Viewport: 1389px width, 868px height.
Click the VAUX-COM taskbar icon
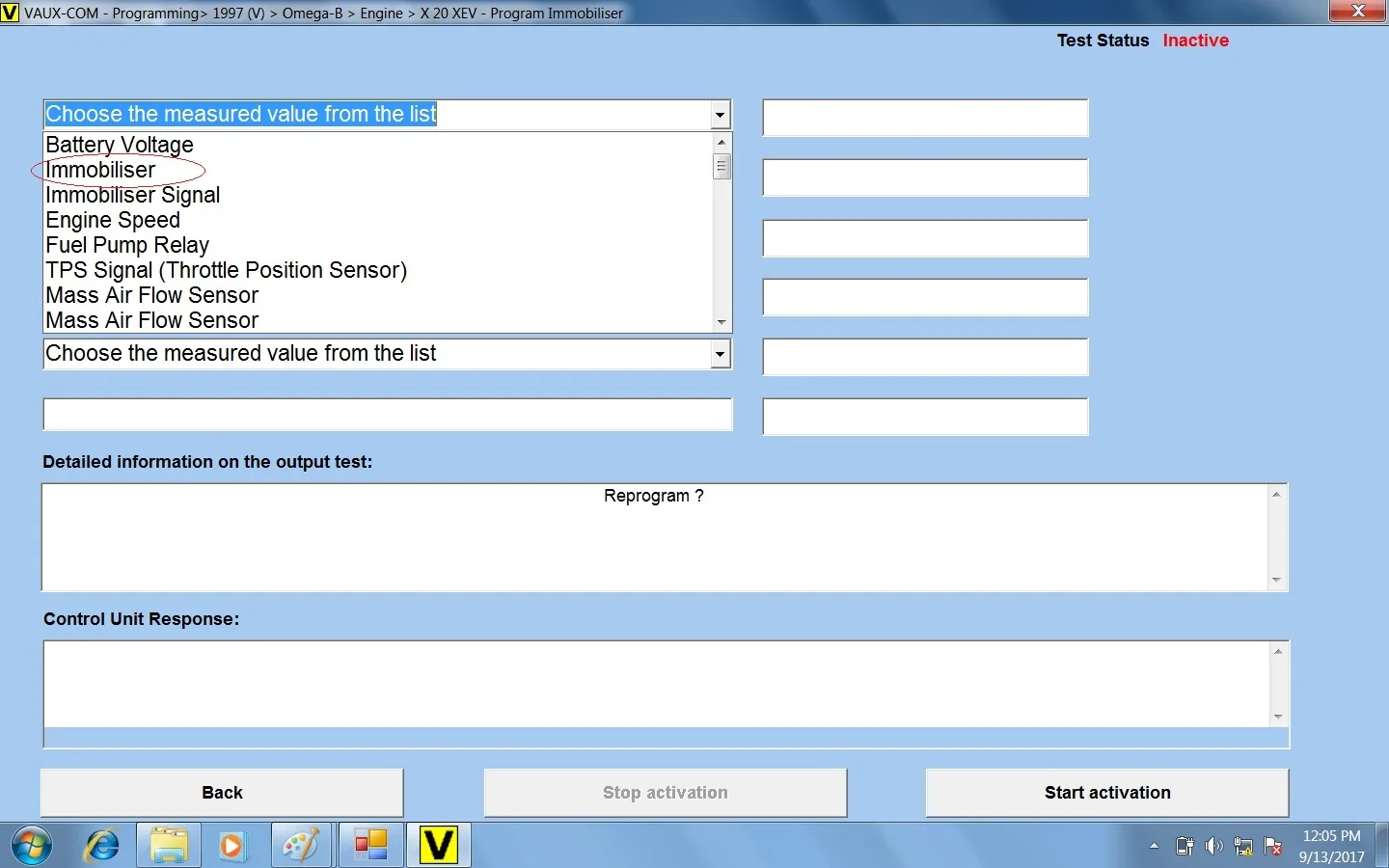[439, 846]
